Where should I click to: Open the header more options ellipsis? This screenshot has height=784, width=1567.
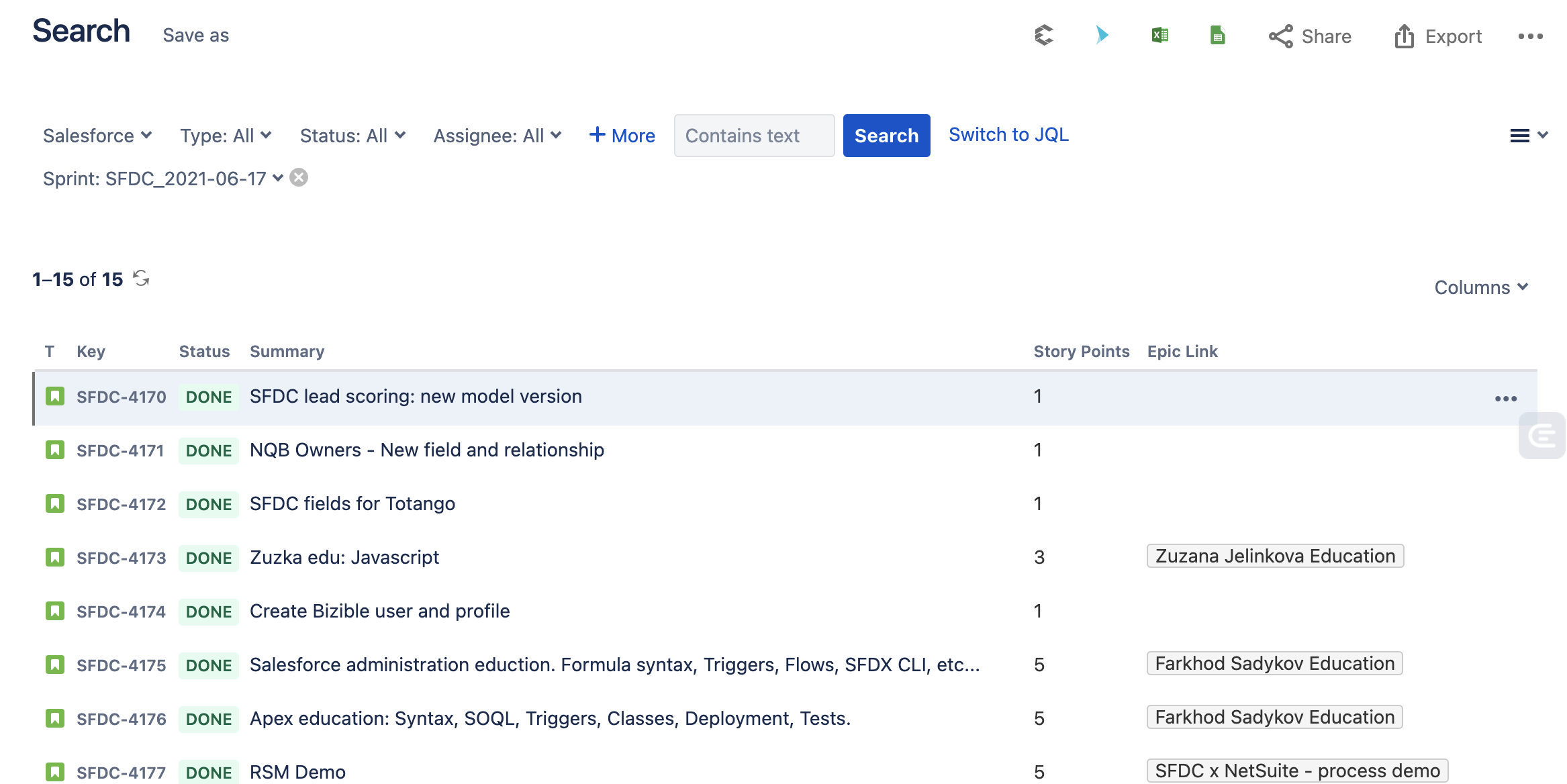coord(1530,36)
